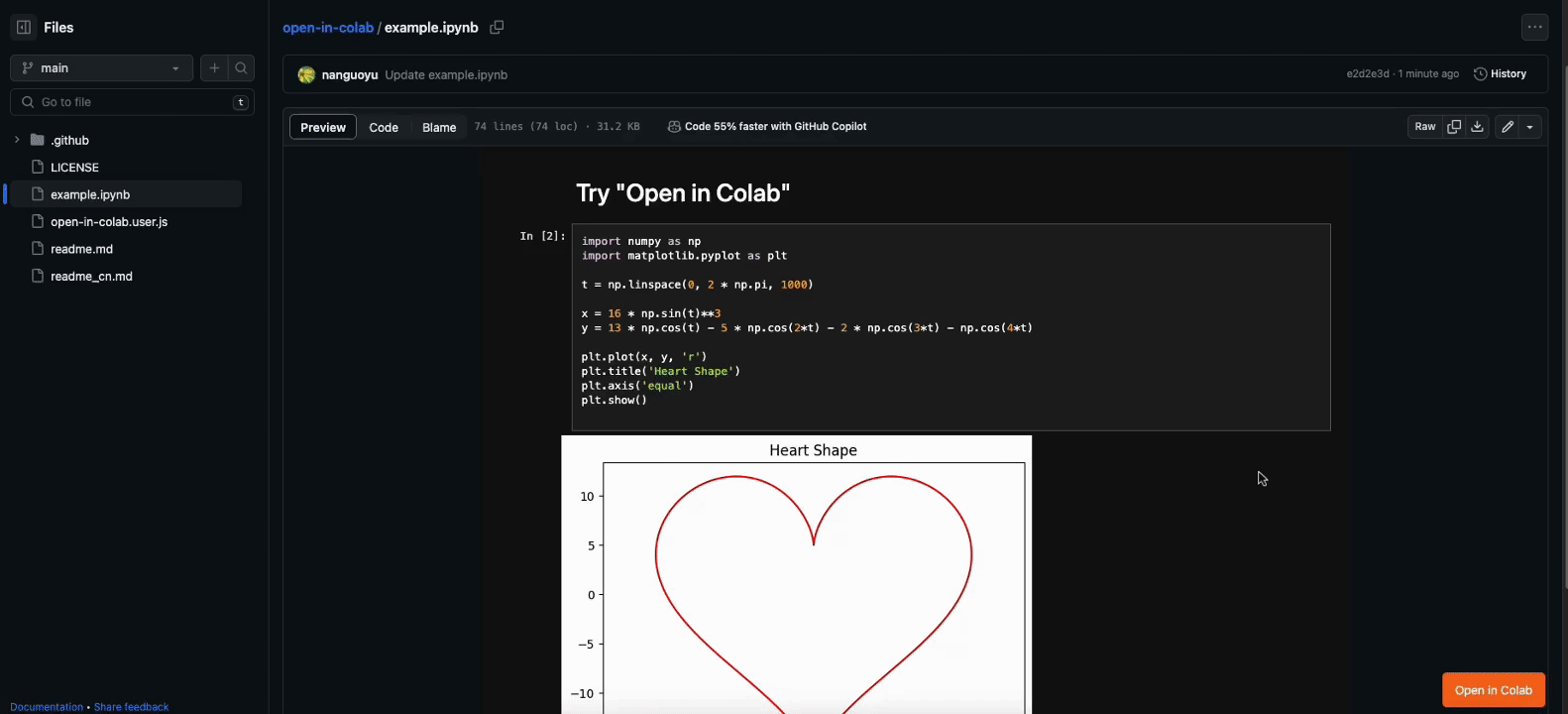Screen dimensions: 1568x714
Task: Click the search files magnifier icon
Action: coord(241,68)
